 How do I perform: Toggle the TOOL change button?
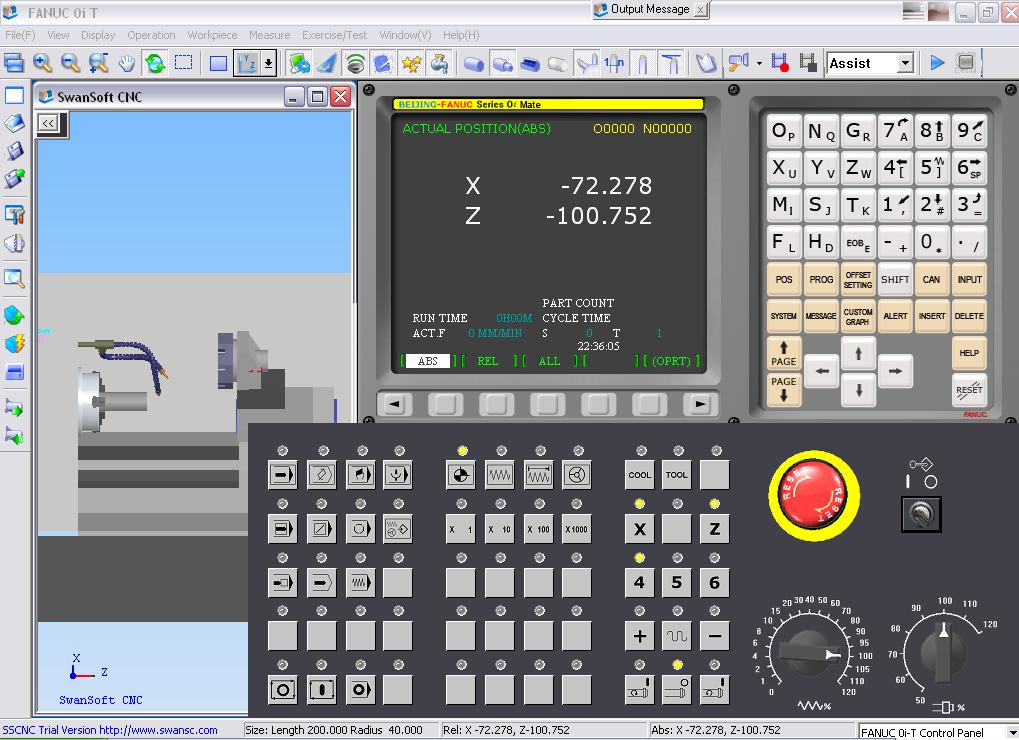pyautogui.click(x=677, y=475)
